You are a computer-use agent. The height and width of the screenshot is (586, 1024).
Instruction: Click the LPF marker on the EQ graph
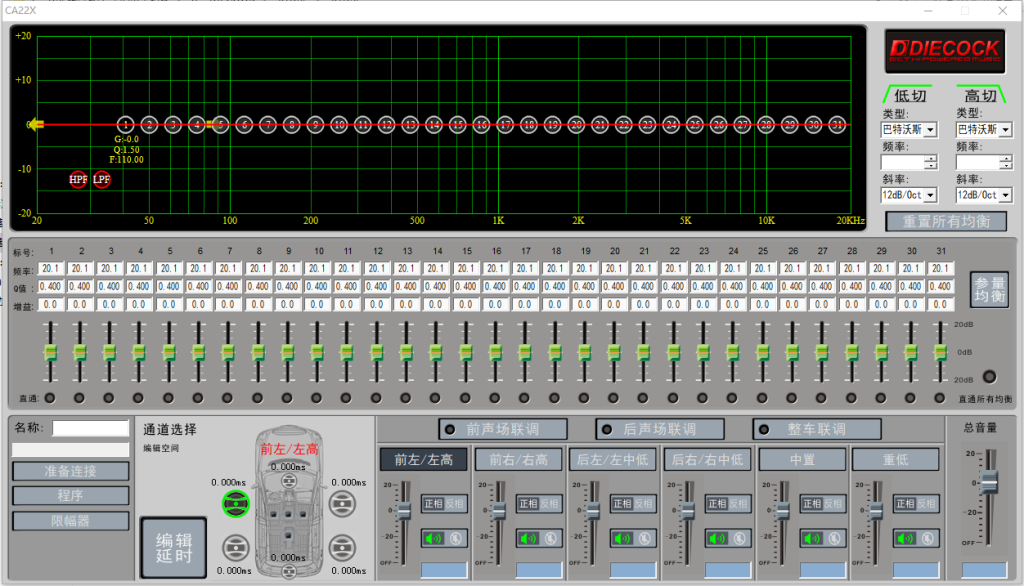[x=102, y=179]
